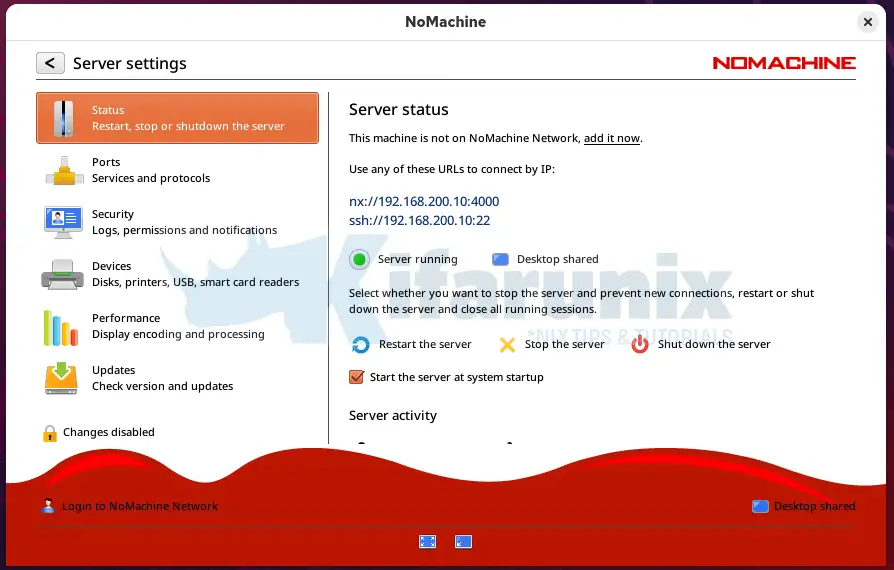Click Desktop shared in the bottom bar
The image size is (894, 570).
tap(804, 506)
